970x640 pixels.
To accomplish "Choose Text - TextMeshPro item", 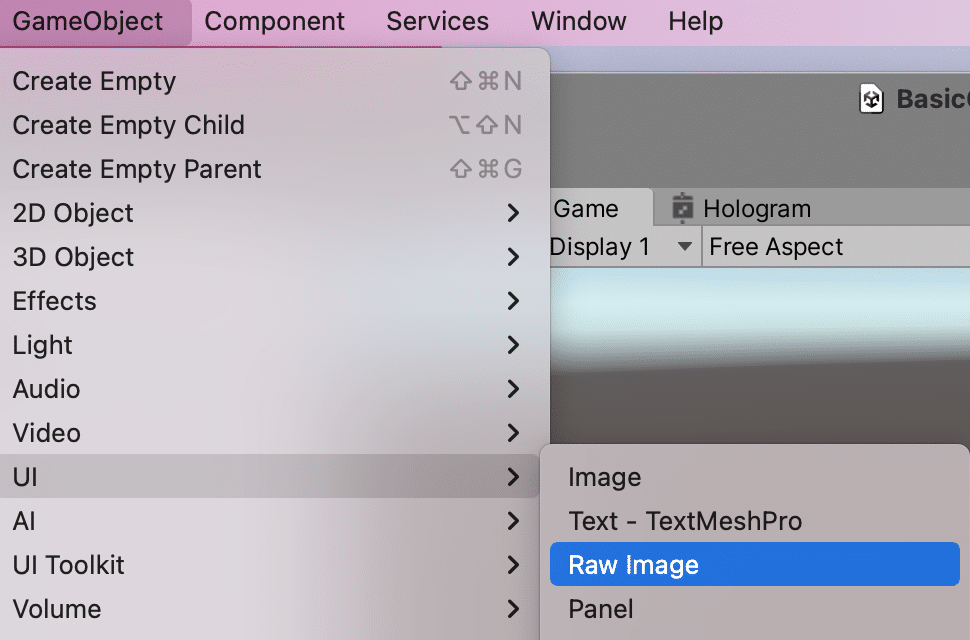I will pyautogui.click(x=685, y=521).
